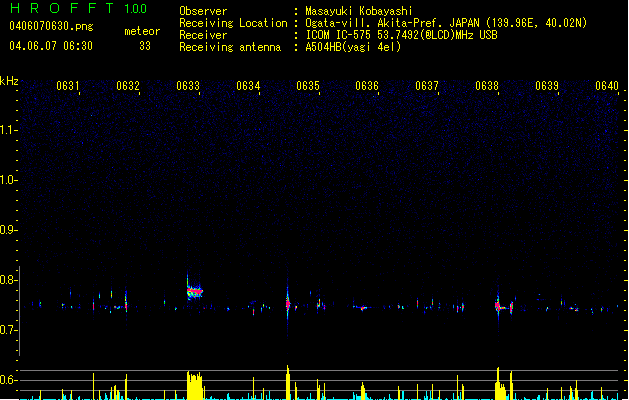Screen dimensions: 629x400
Task: Click the 0.6 kHz axis label
Action: 8,380
